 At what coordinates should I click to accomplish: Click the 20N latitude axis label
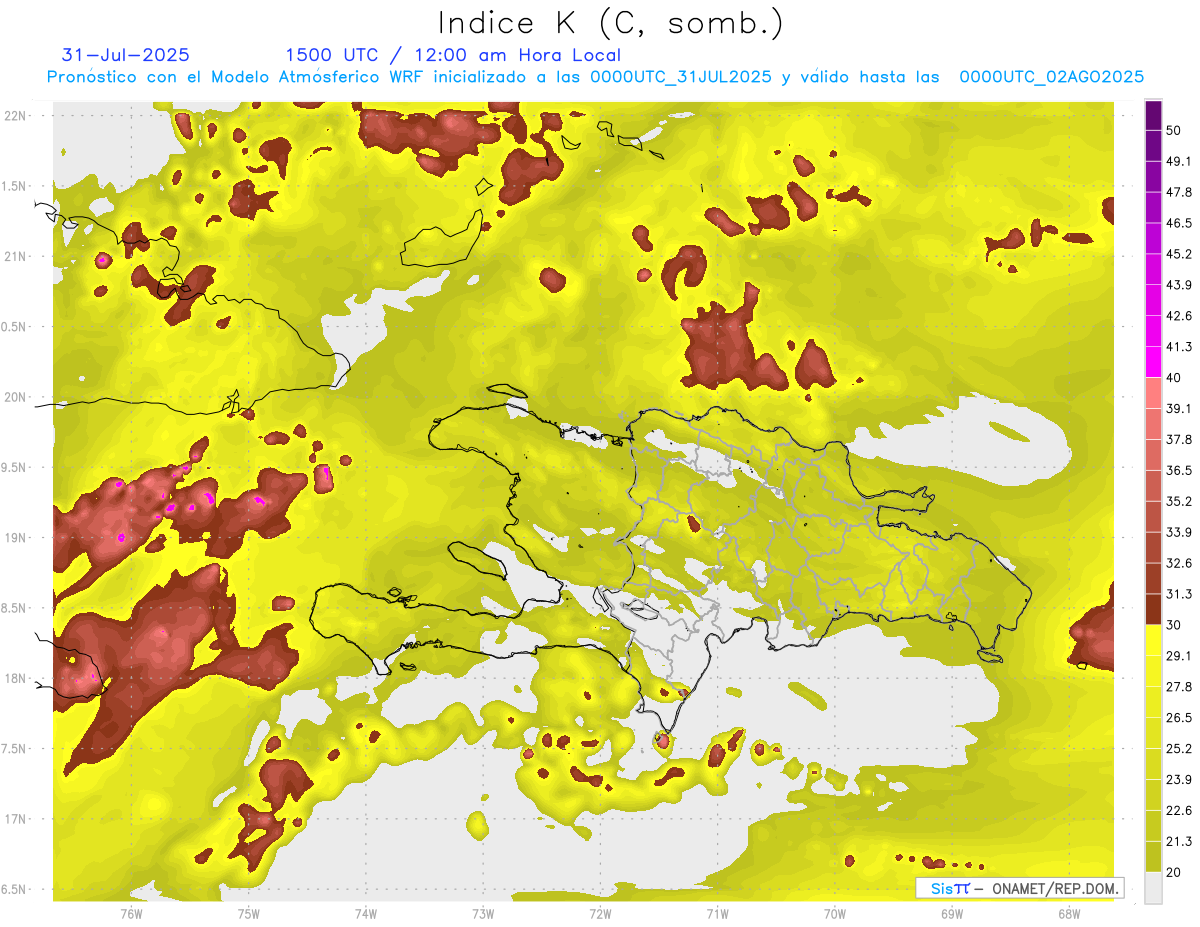[x=16, y=397]
